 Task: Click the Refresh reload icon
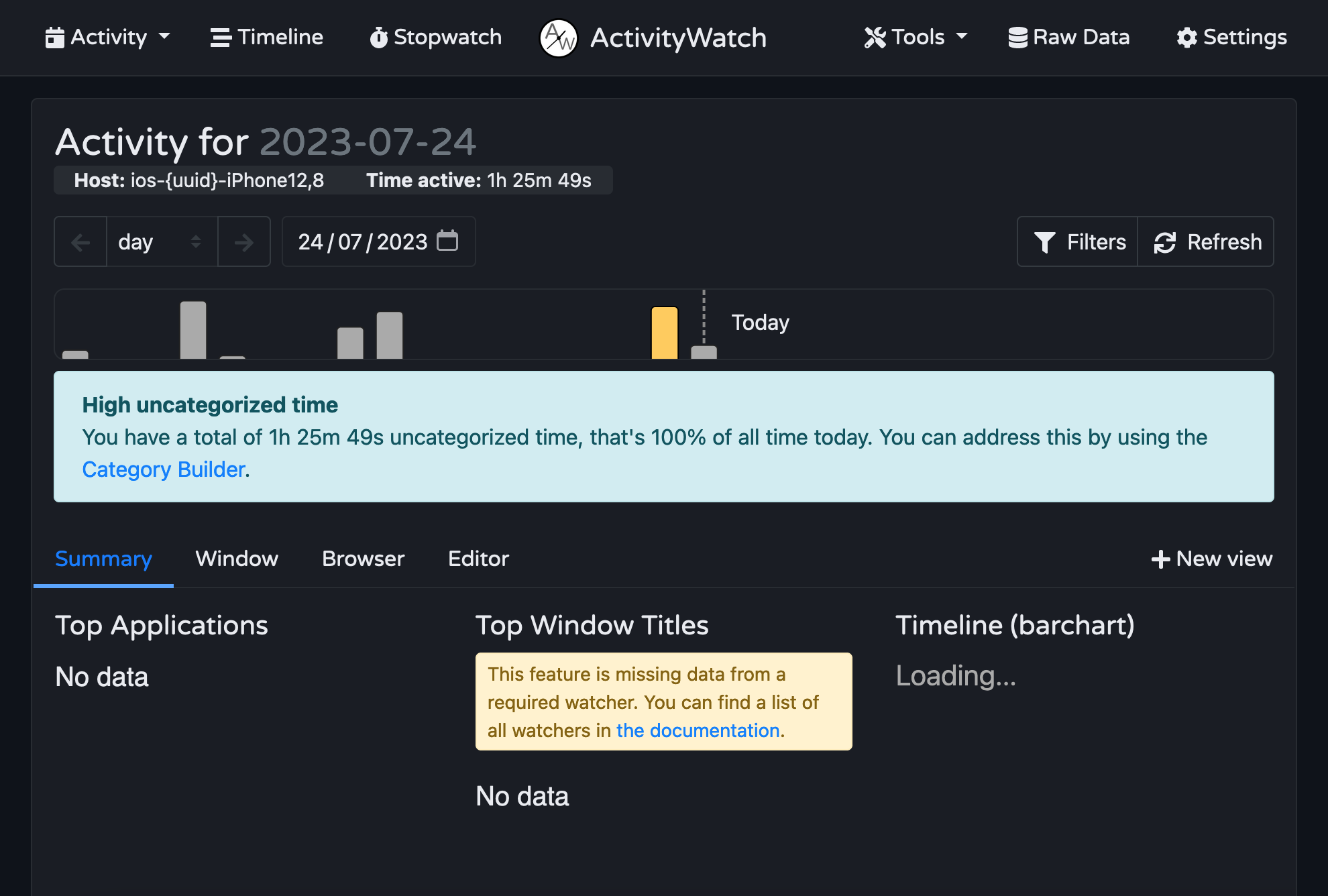(x=1165, y=241)
